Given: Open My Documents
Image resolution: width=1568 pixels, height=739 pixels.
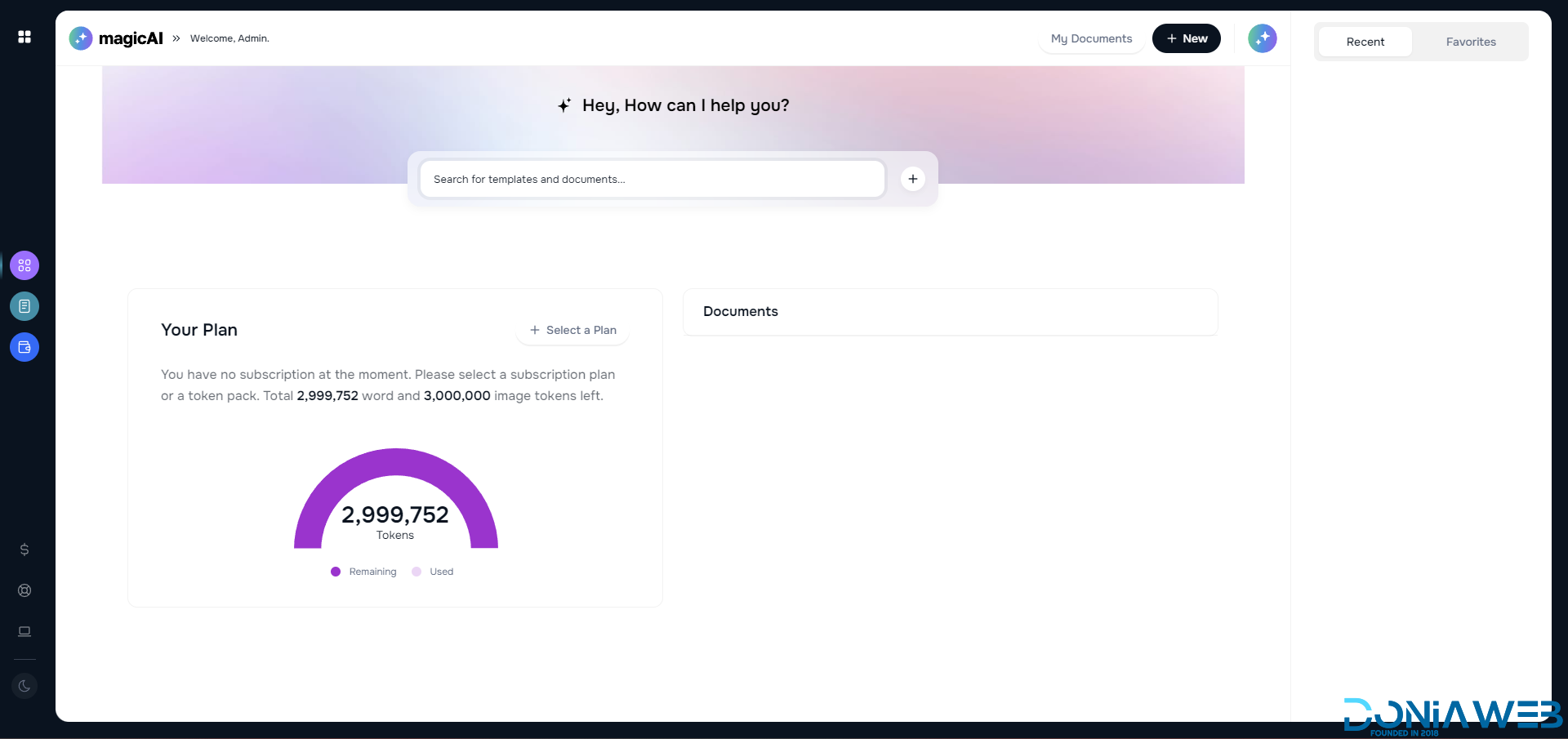Looking at the screenshot, I should click(x=1091, y=38).
